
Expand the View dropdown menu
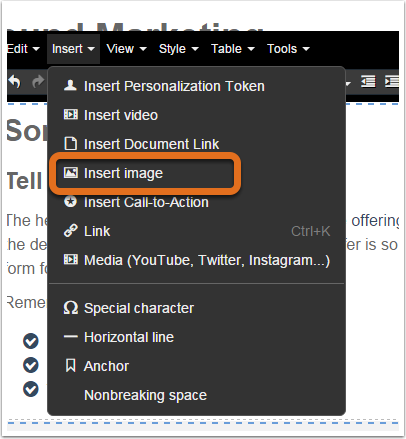[126, 49]
